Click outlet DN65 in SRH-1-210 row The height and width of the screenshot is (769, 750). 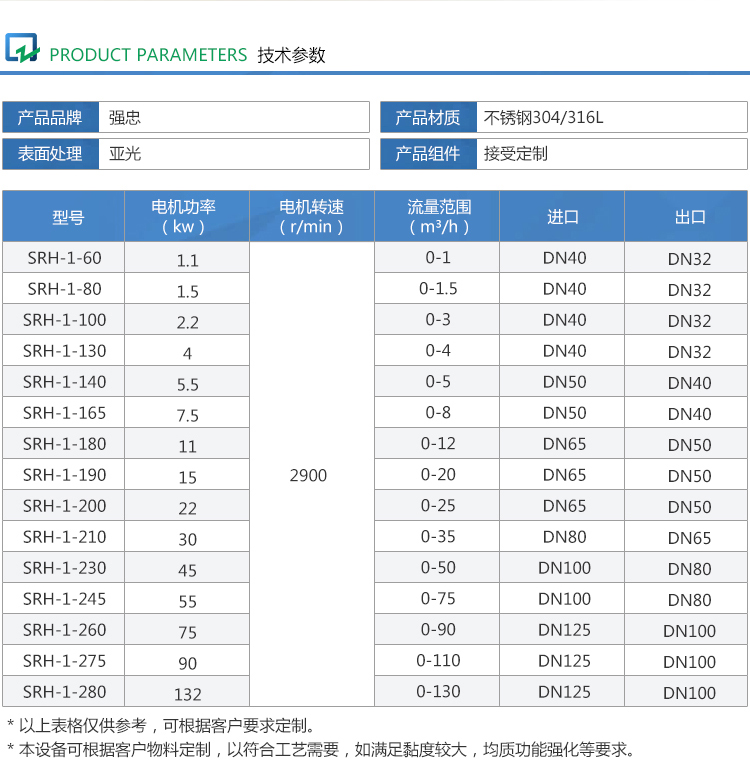click(x=689, y=538)
